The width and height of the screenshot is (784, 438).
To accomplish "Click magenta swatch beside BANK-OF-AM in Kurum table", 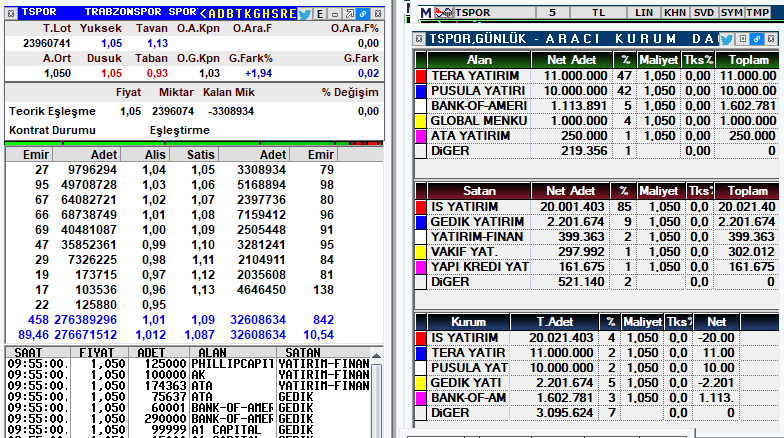I will [421, 398].
